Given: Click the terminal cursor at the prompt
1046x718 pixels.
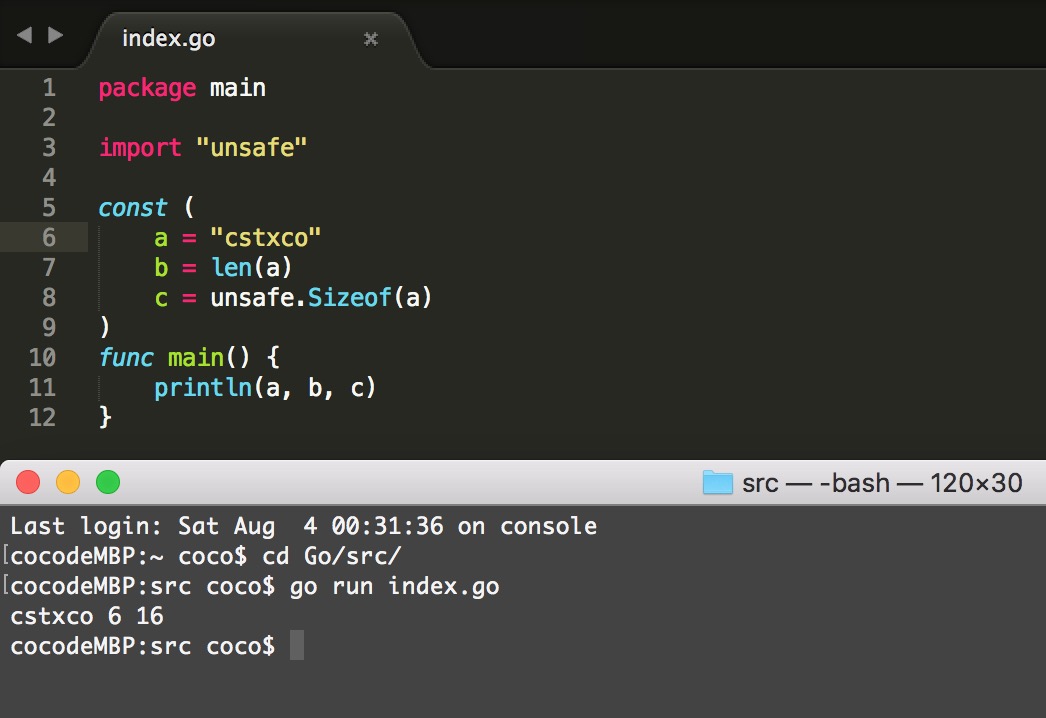Looking at the screenshot, I should 296,646.
